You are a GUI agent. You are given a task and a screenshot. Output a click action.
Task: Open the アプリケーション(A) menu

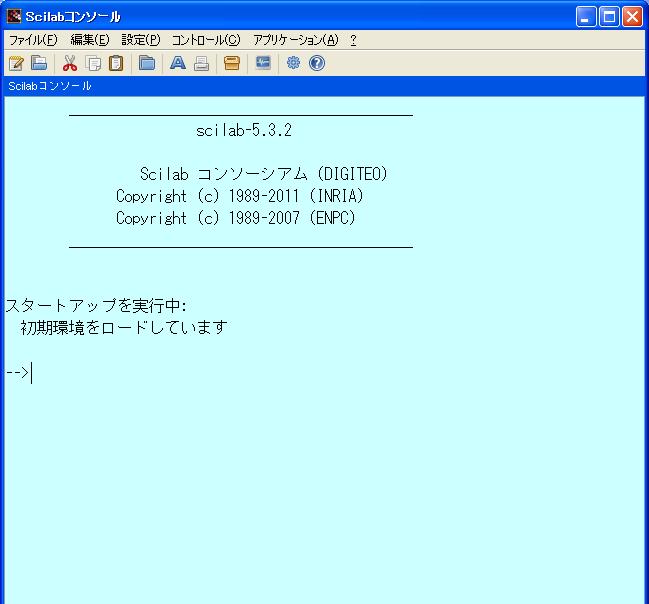tap(296, 40)
